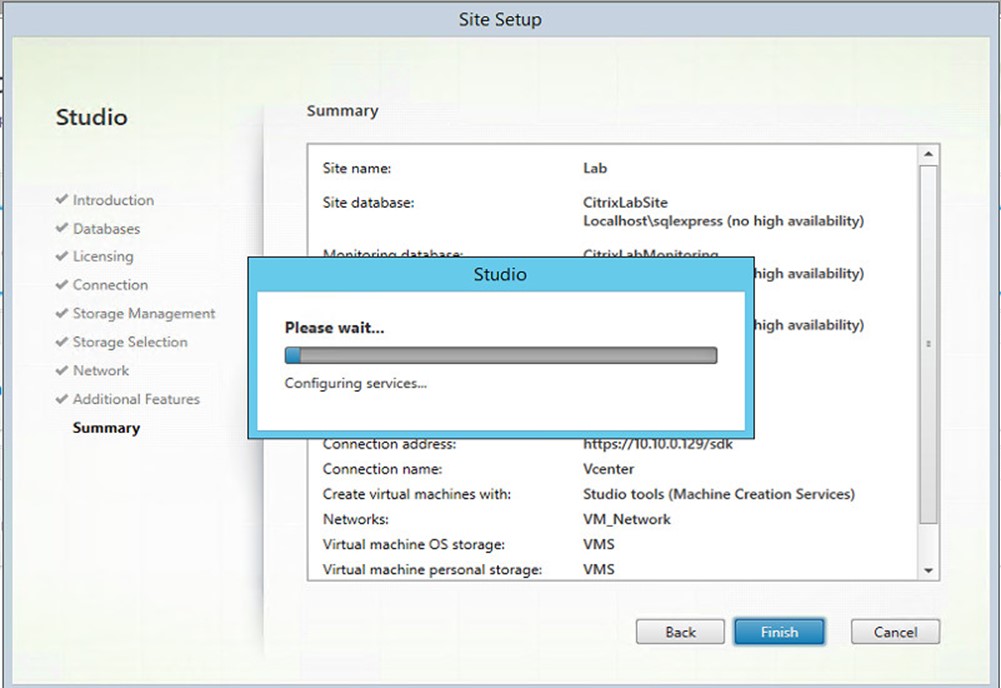Click VMS value for personal storage

[x=599, y=569]
